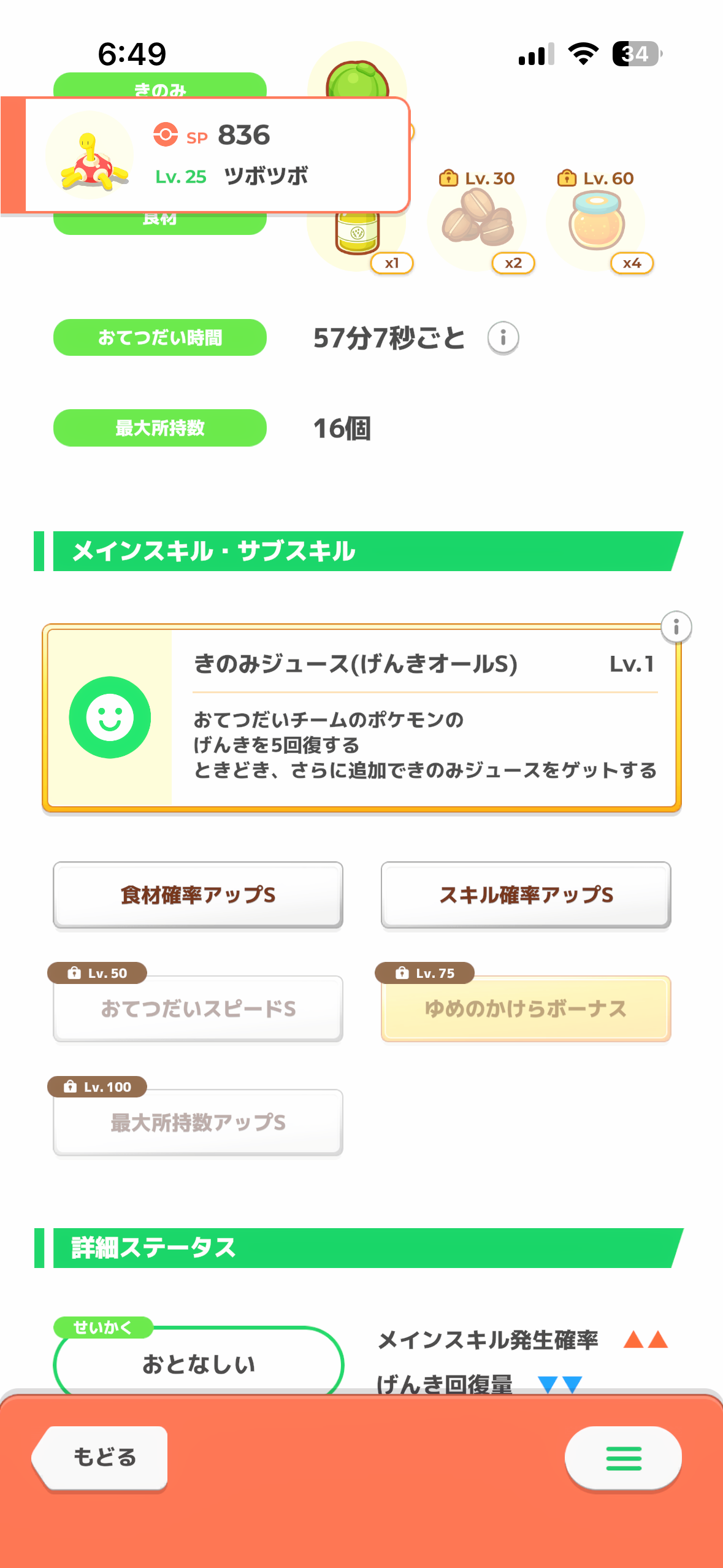
Task: Tap the おとなしい nature box
Action: point(198,1363)
